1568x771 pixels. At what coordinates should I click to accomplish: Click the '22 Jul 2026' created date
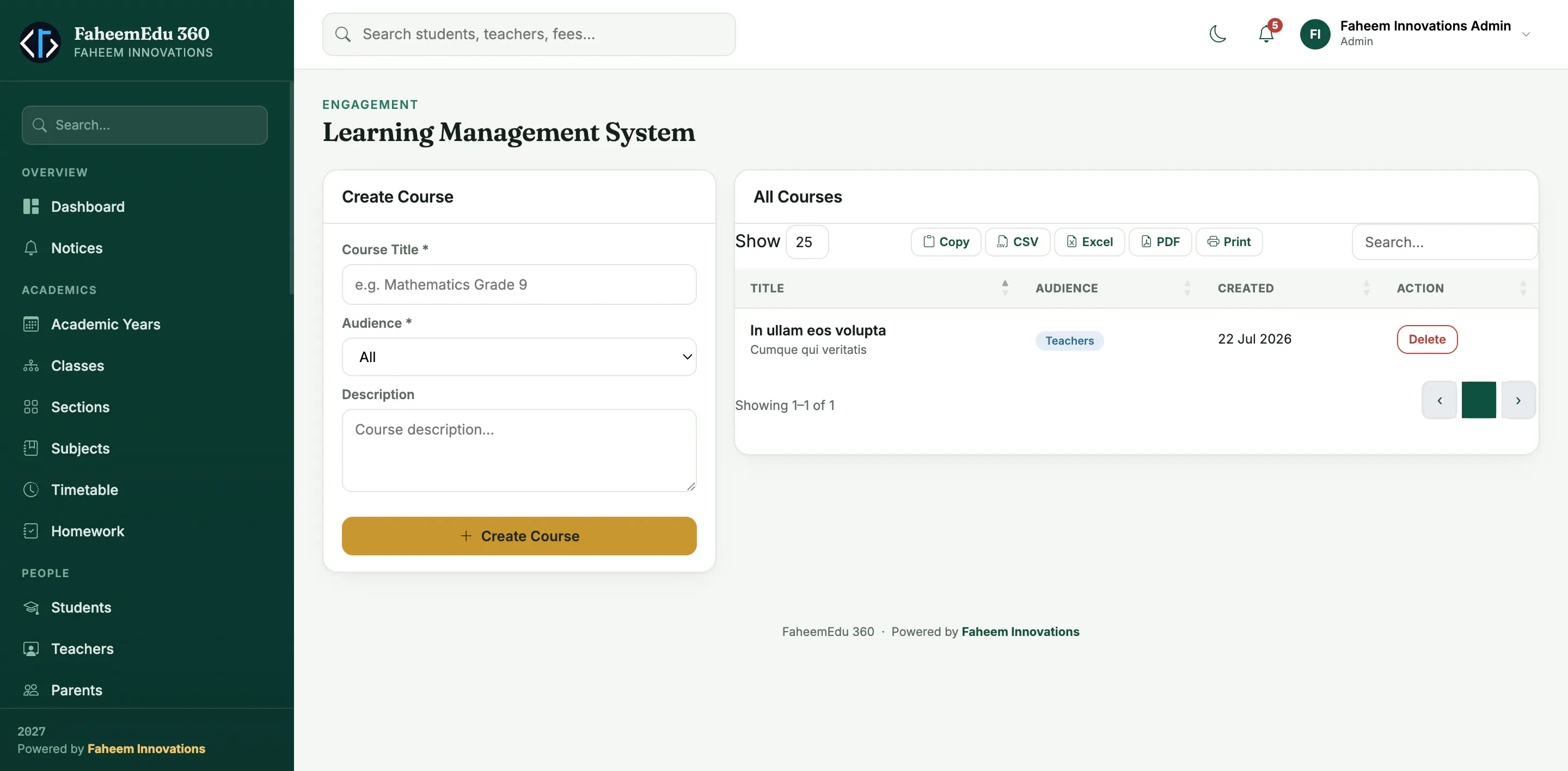click(1254, 339)
